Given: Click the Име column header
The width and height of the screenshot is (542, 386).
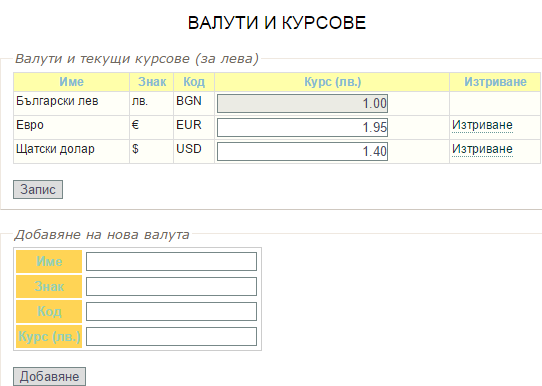Looking at the screenshot, I should 72,82.
